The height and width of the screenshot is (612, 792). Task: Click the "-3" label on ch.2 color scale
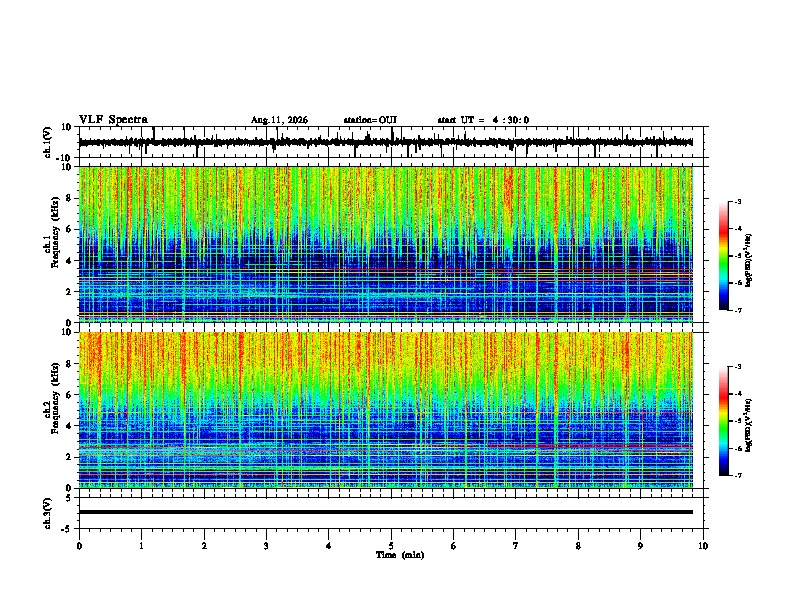click(738, 367)
